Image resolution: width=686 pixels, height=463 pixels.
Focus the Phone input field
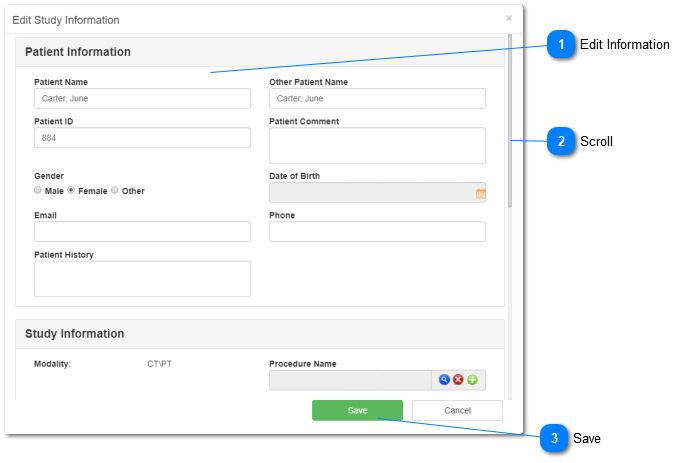click(x=377, y=232)
